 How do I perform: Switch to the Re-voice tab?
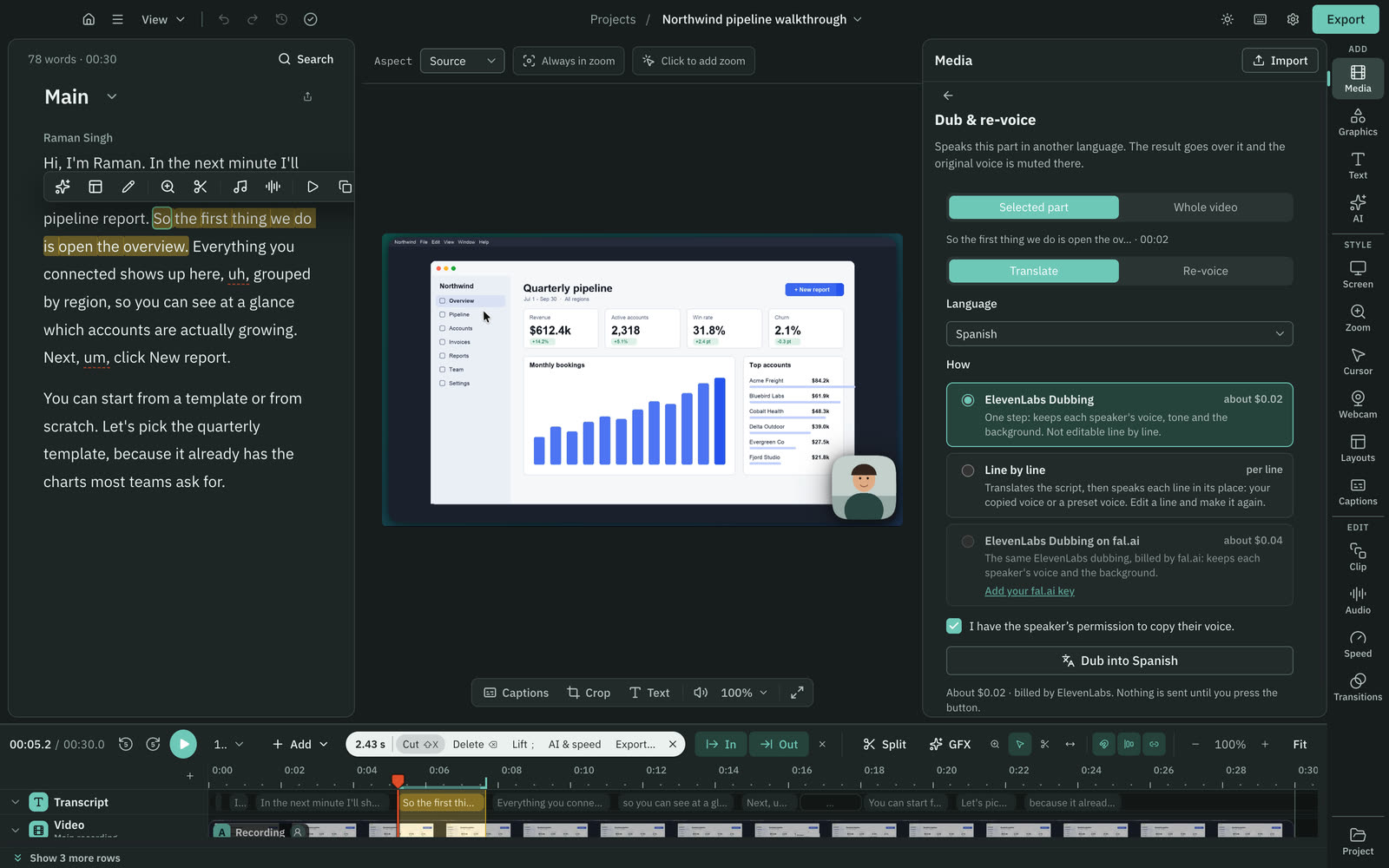[x=1205, y=271]
